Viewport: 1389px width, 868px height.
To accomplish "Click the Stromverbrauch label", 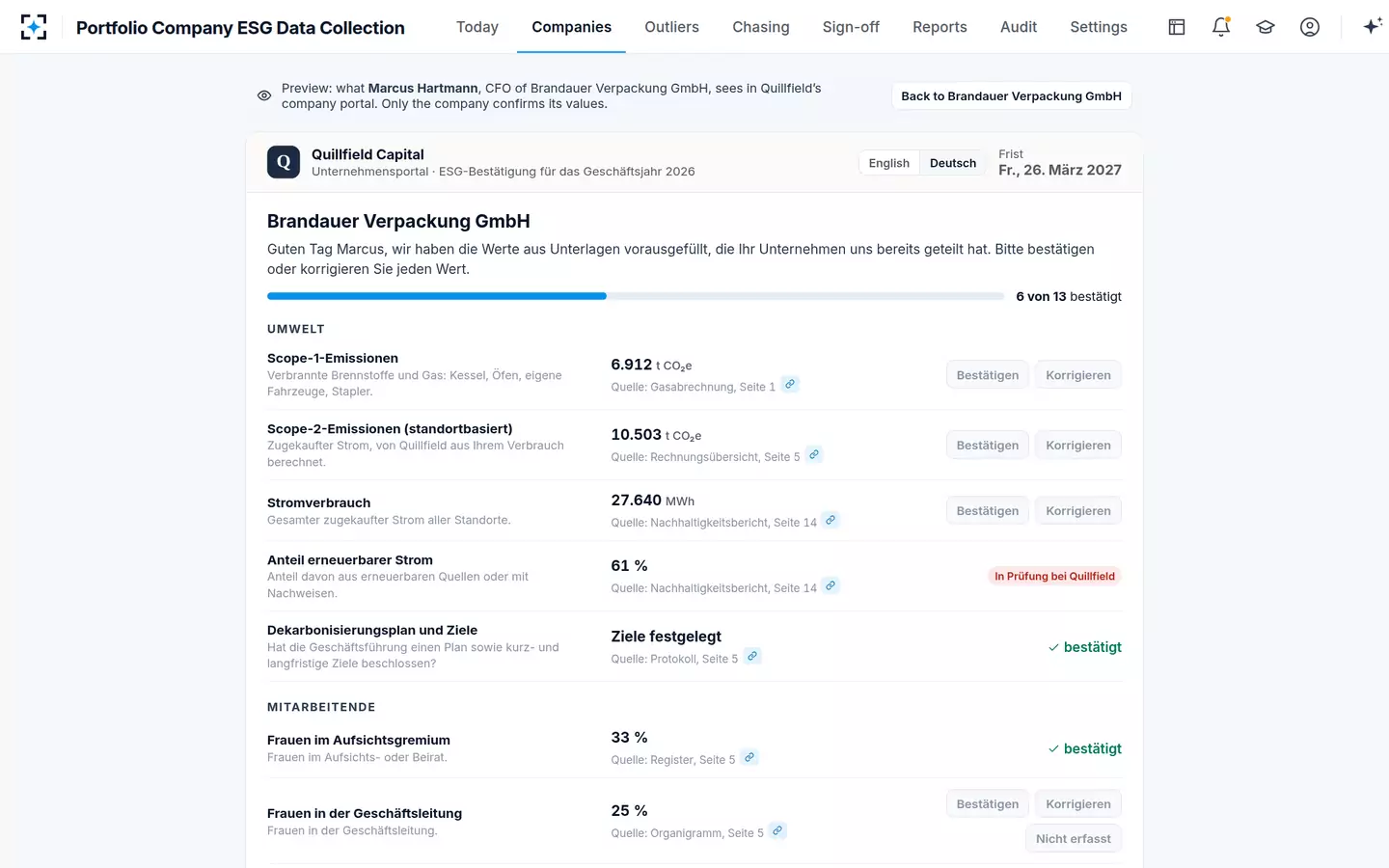I will pyautogui.click(x=318, y=502).
